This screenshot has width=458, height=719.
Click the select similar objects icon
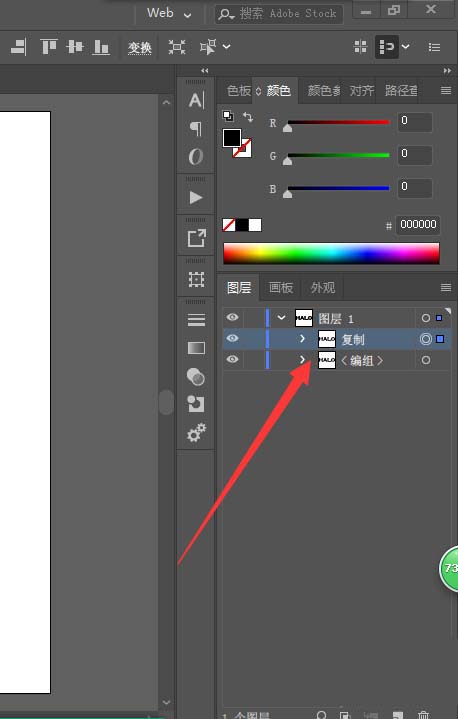click(x=208, y=47)
